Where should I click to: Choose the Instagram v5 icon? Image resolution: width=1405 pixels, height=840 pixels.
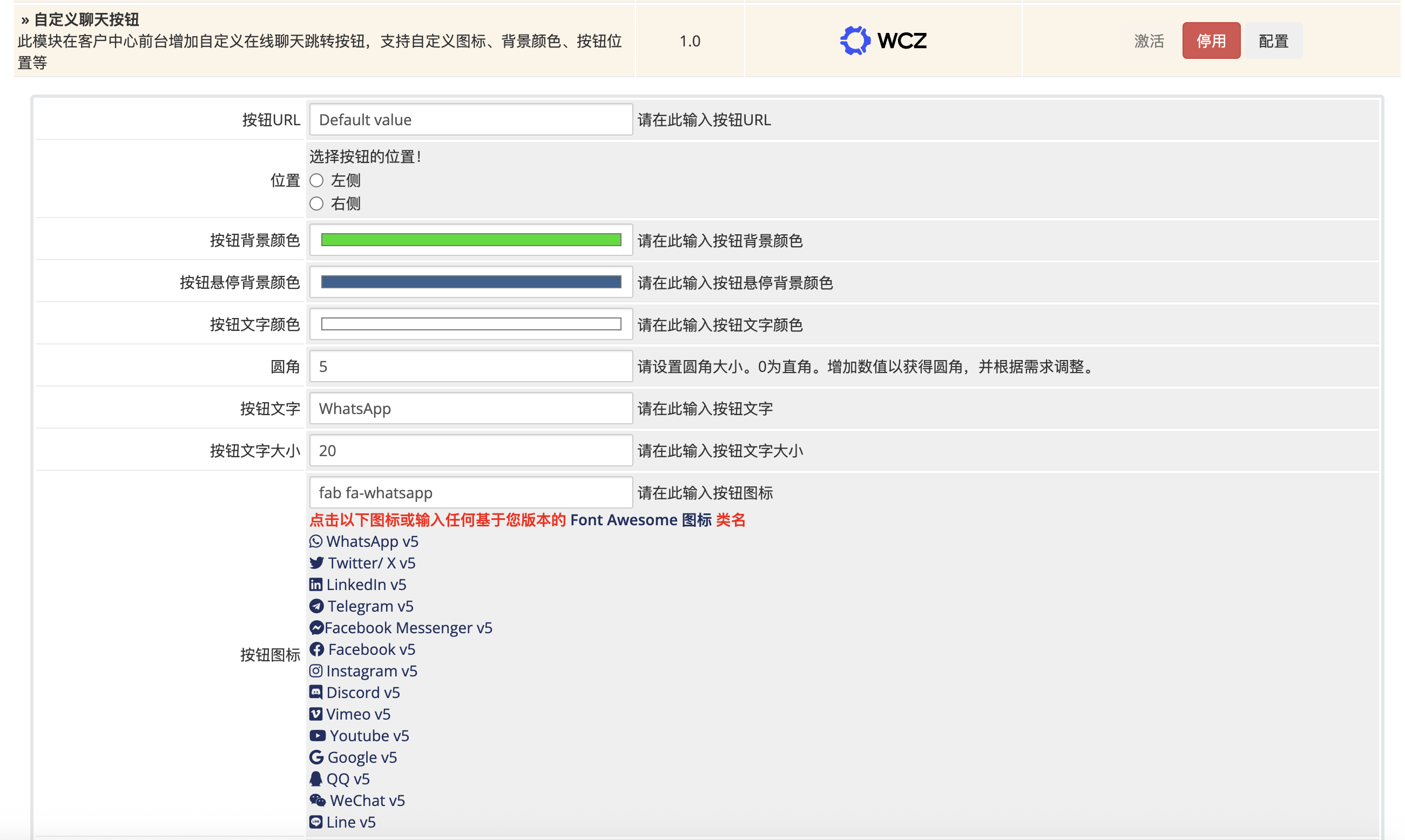coord(316,672)
